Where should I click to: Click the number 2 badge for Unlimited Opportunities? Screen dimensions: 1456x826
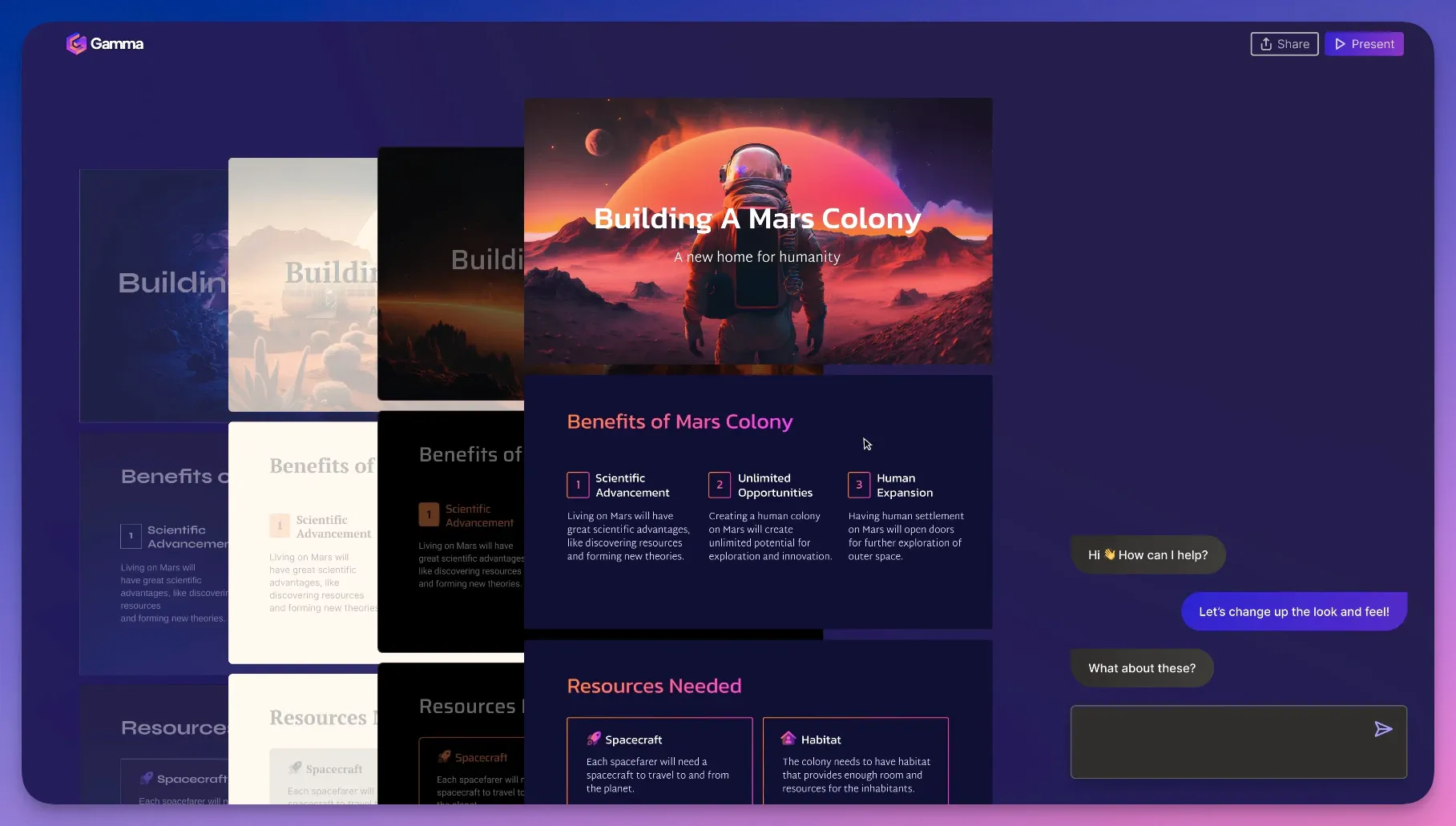point(719,485)
